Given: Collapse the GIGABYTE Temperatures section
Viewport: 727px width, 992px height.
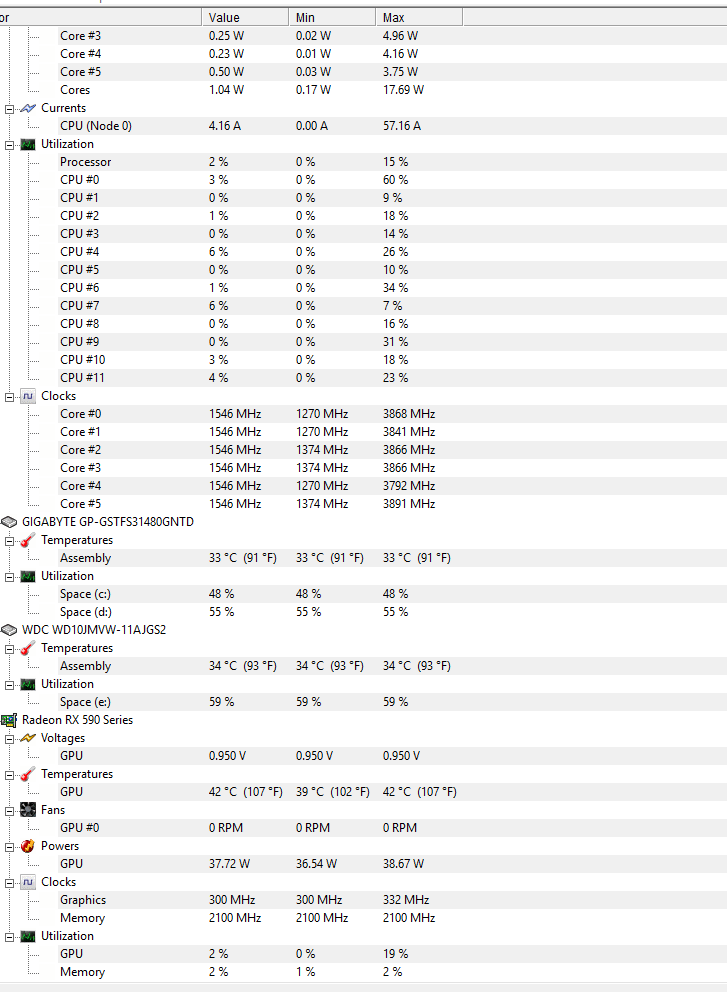Looking at the screenshot, I should click(10, 540).
